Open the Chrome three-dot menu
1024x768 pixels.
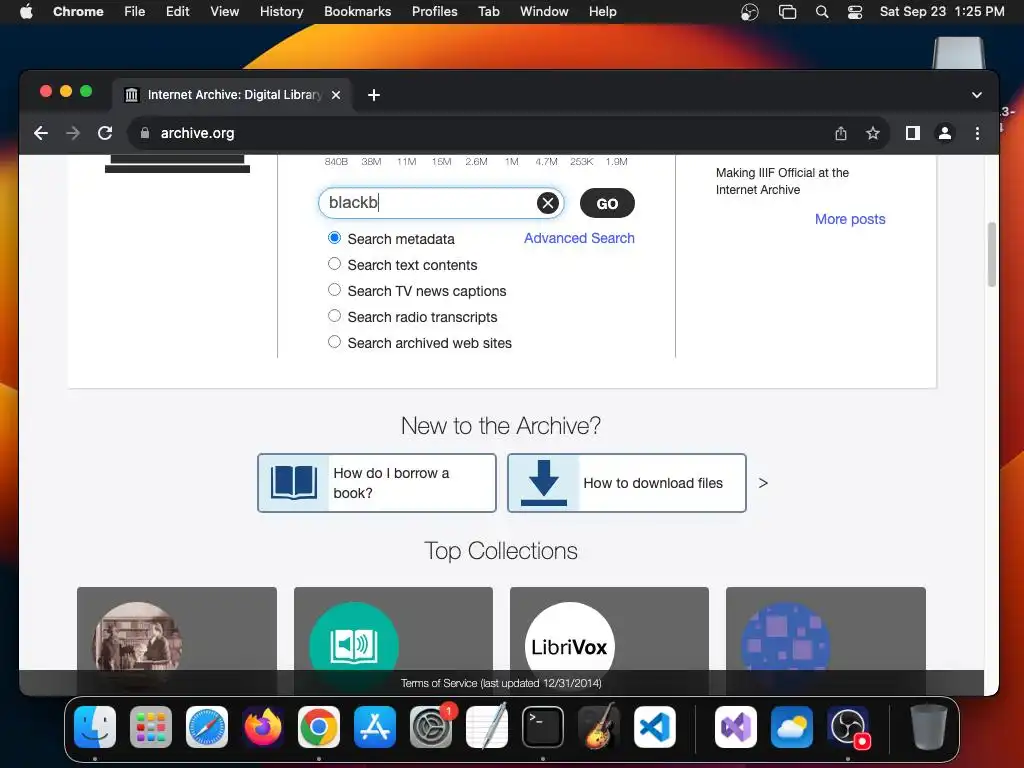pyautogui.click(x=977, y=133)
